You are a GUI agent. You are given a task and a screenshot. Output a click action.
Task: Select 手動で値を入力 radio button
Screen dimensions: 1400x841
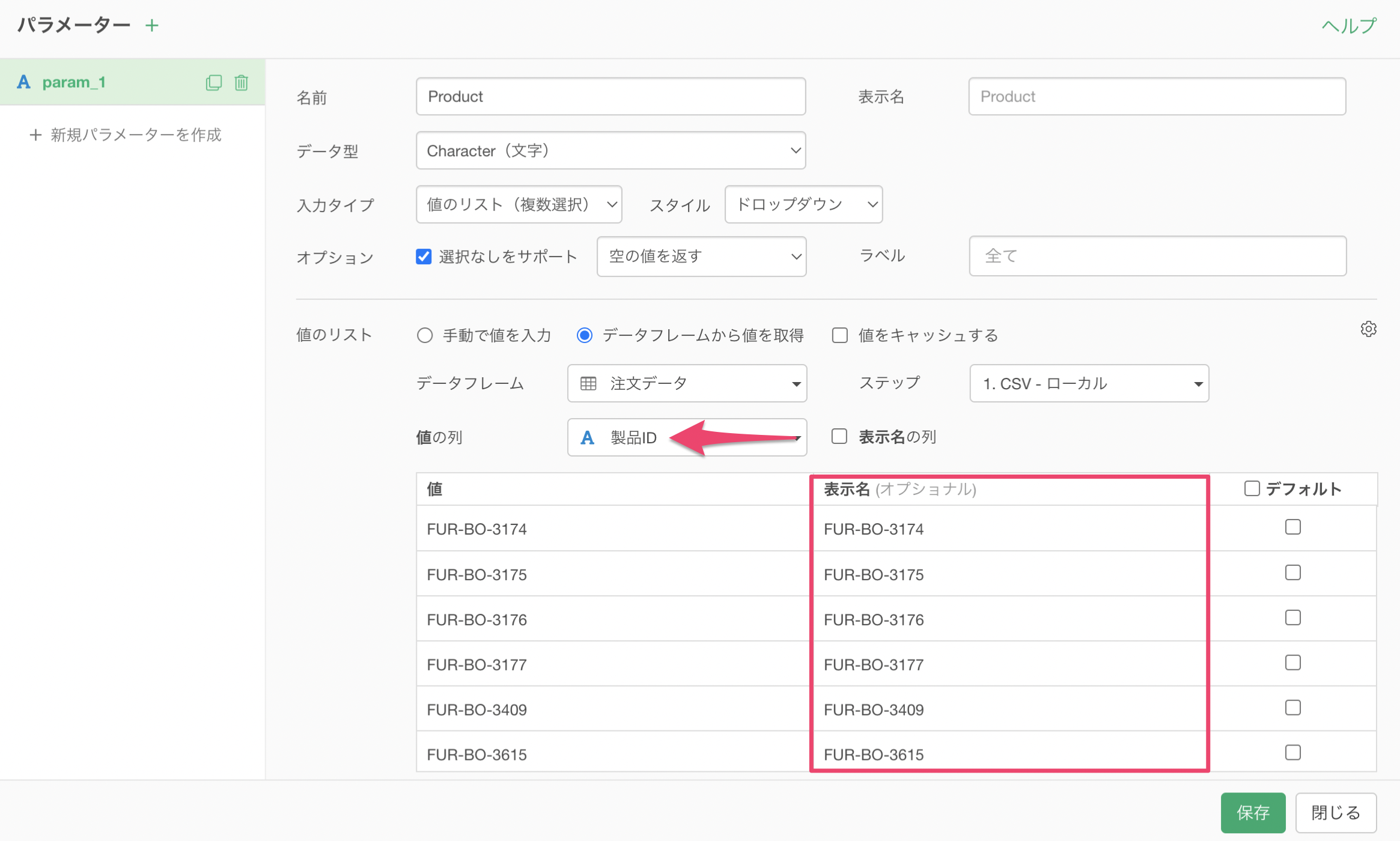[x=425, y=335]
